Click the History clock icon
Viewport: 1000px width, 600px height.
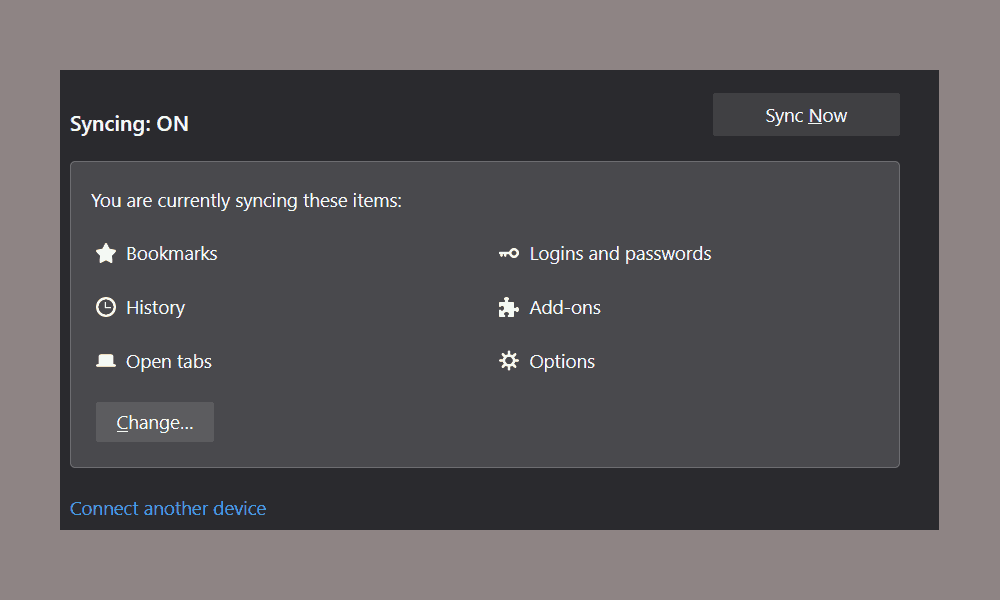(x=107, y=307)
